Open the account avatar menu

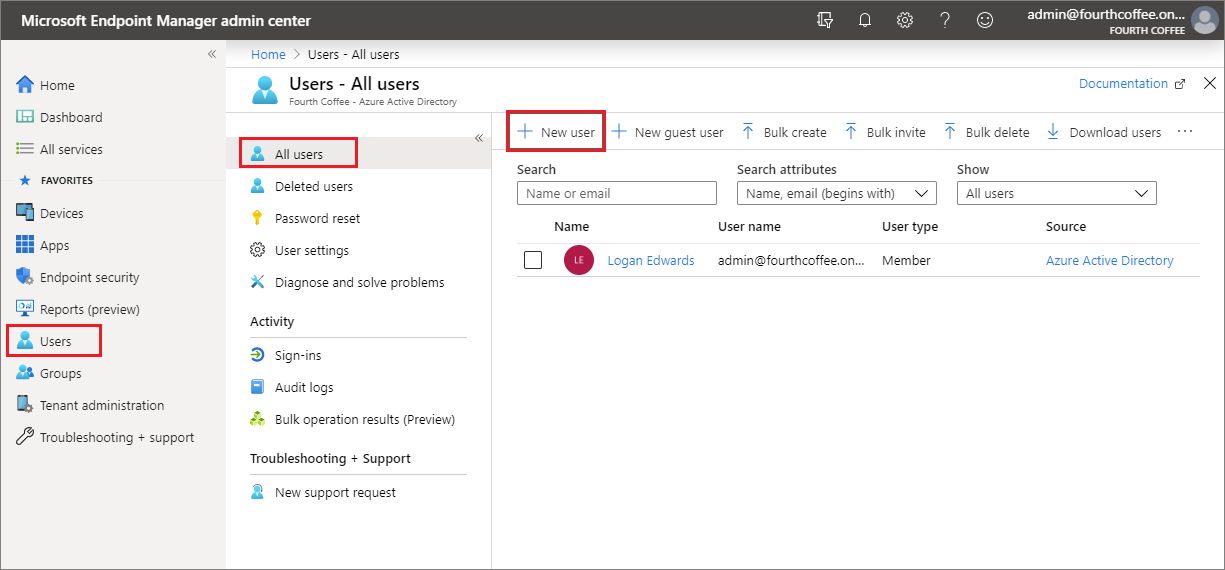[1205, 20]
